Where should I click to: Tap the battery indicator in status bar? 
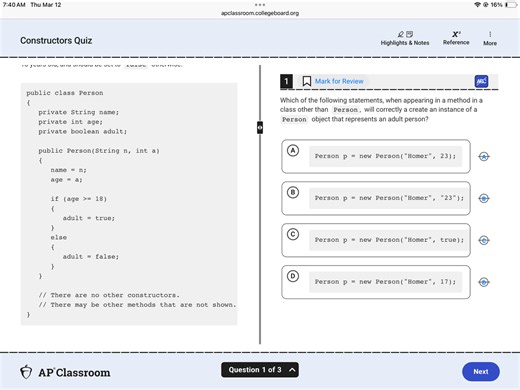511,5
